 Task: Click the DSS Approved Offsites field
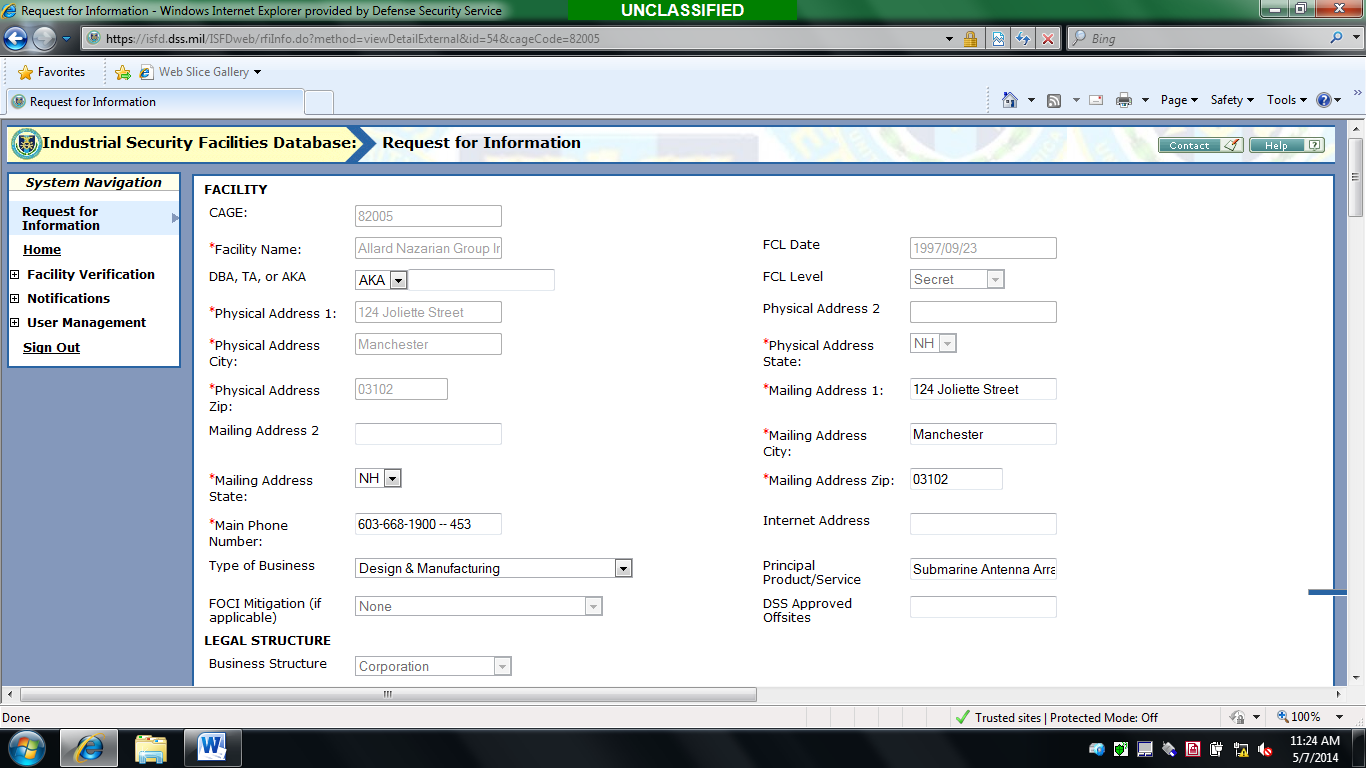(x=983, y=607)
